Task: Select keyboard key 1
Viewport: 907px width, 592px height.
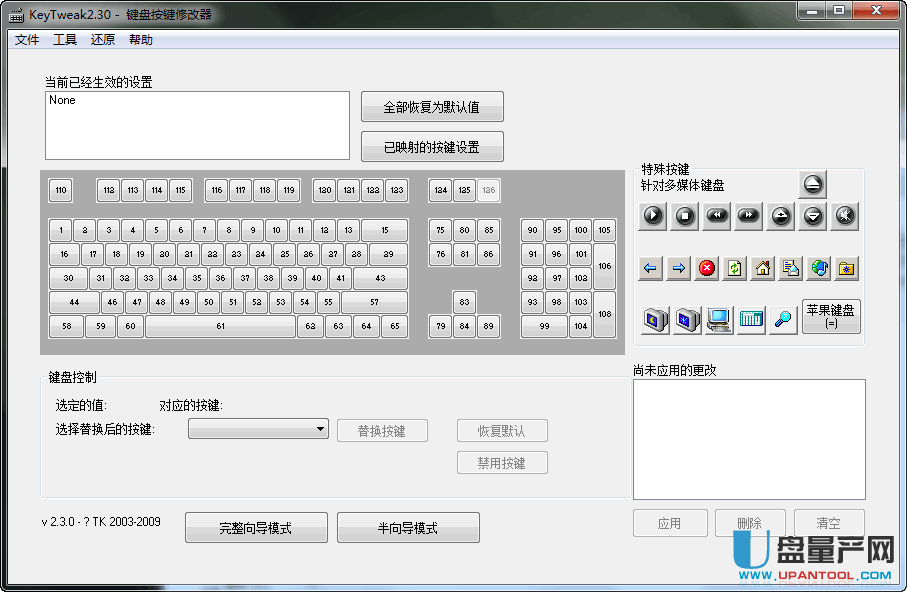Action: click(x=61, y=230)
